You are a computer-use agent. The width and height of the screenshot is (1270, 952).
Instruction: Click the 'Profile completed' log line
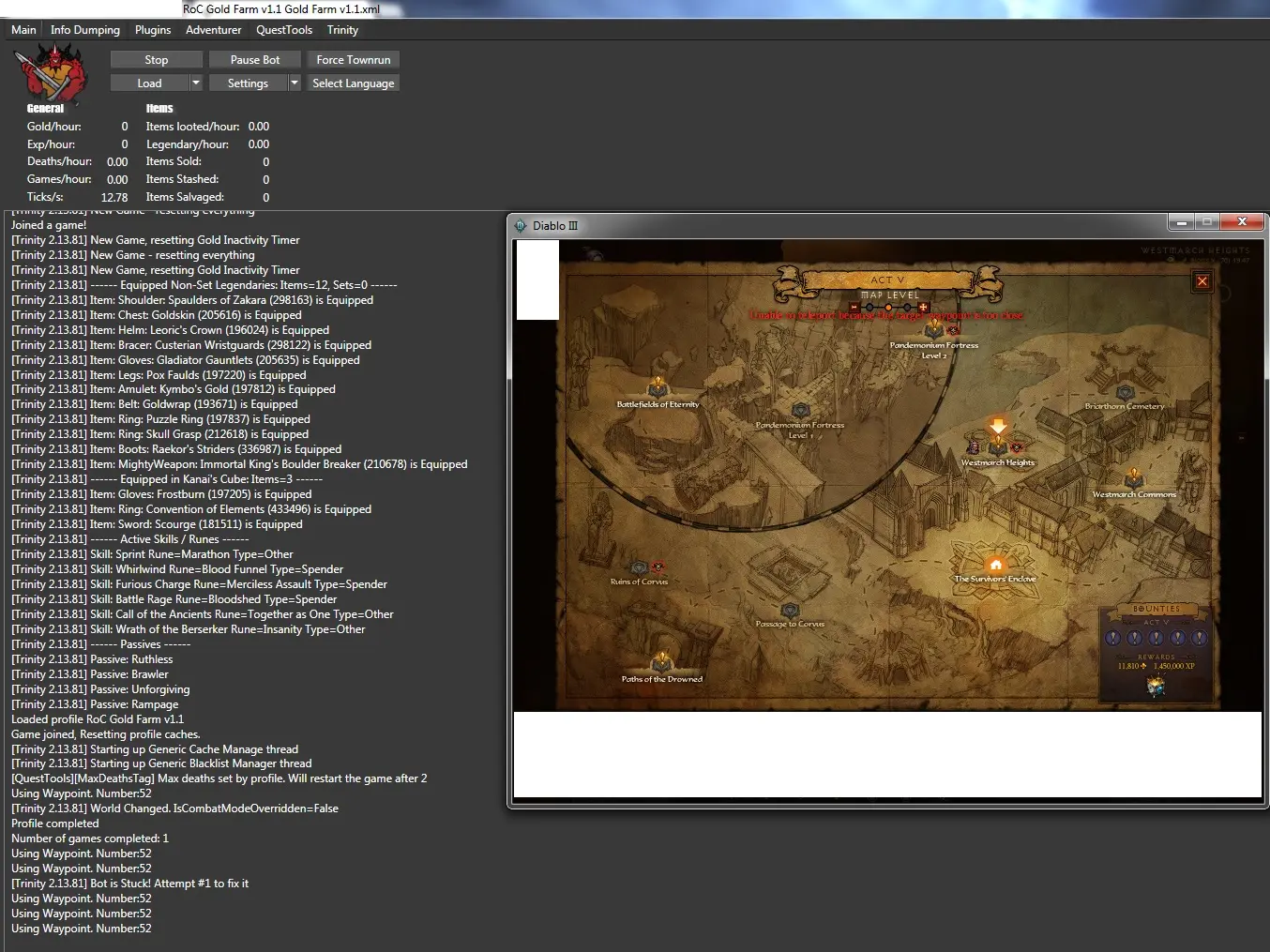[x=55, y=824]
